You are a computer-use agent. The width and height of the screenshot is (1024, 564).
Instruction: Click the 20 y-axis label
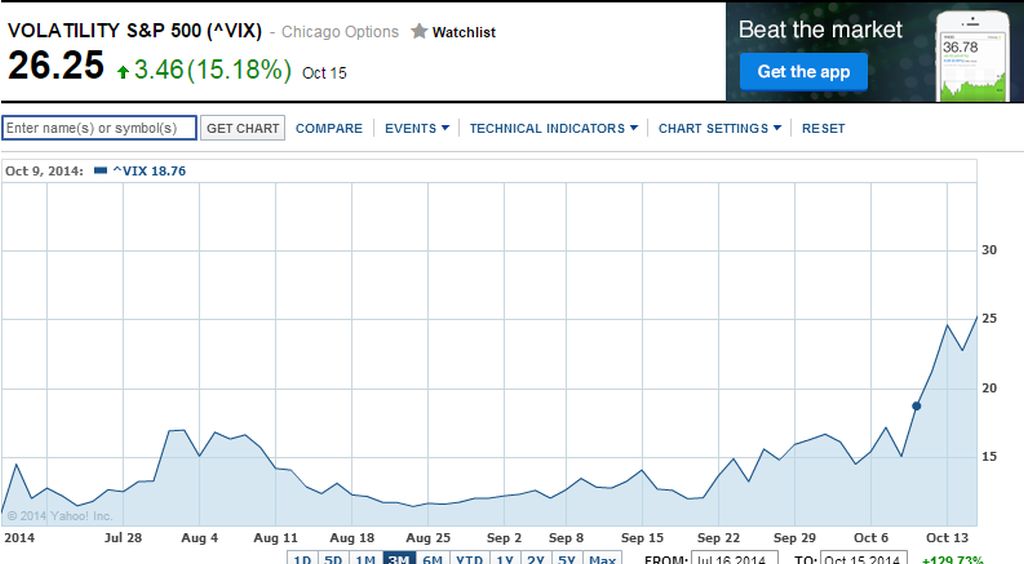[989, 388]
